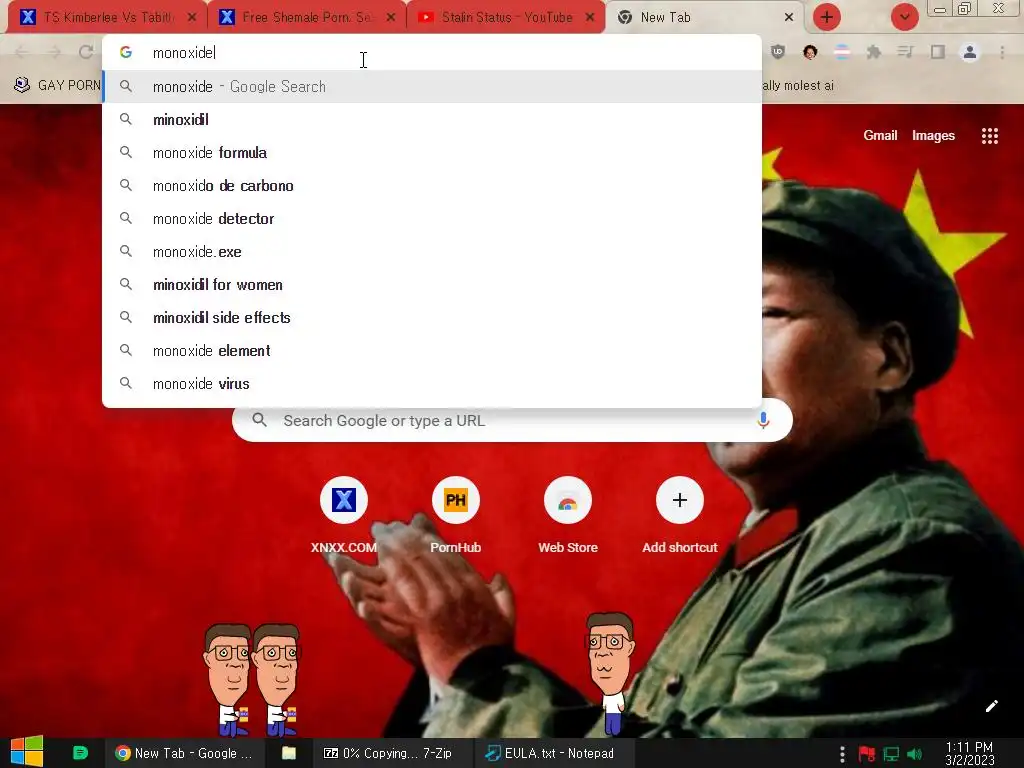Open the Chrome profile avatar icon
This screenshot has height=768, width=1024.
(x=970, y=52)
